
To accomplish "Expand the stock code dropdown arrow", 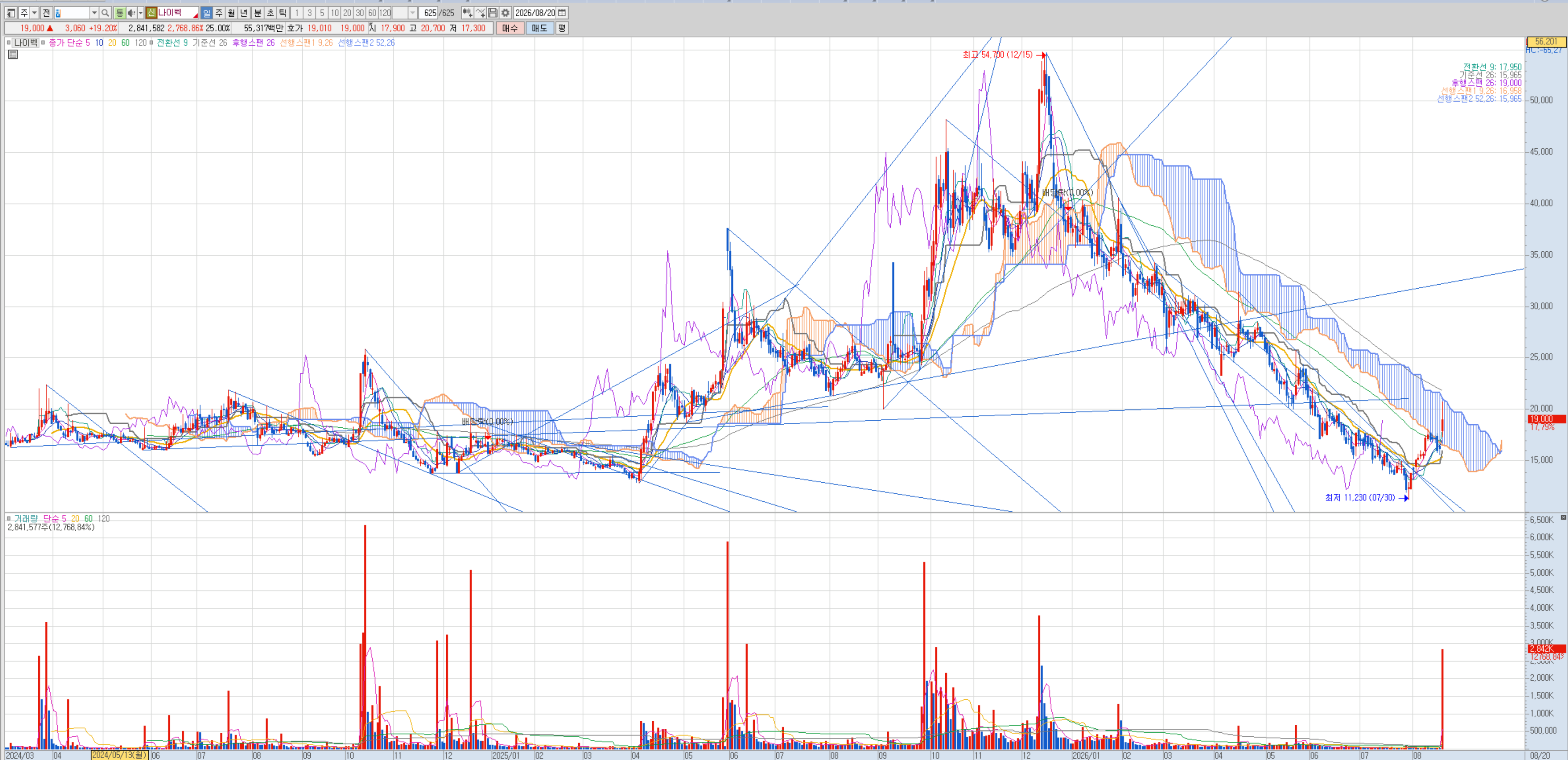I will 94,13.
